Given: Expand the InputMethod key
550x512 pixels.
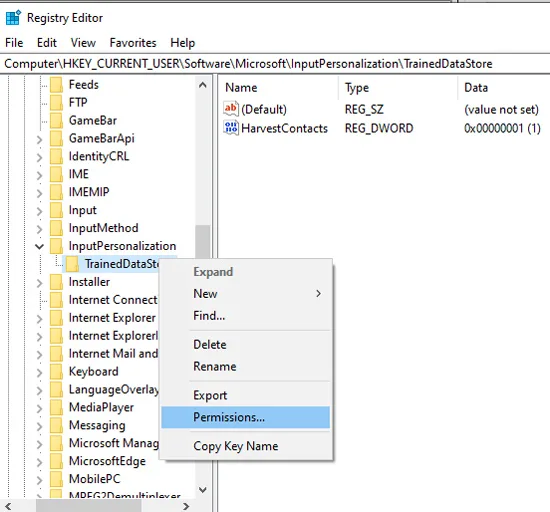Looking at the screenshot, I should point(39,229).
